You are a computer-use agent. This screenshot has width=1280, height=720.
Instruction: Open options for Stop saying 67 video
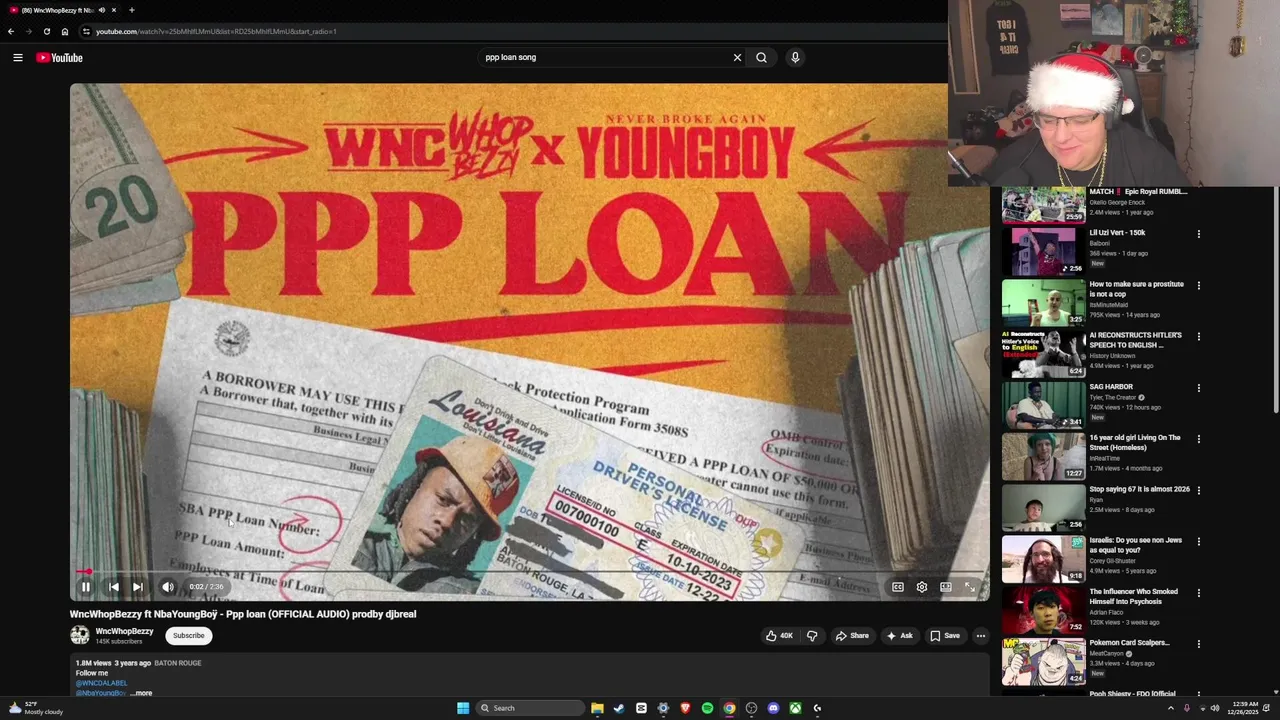point(1198,491)
